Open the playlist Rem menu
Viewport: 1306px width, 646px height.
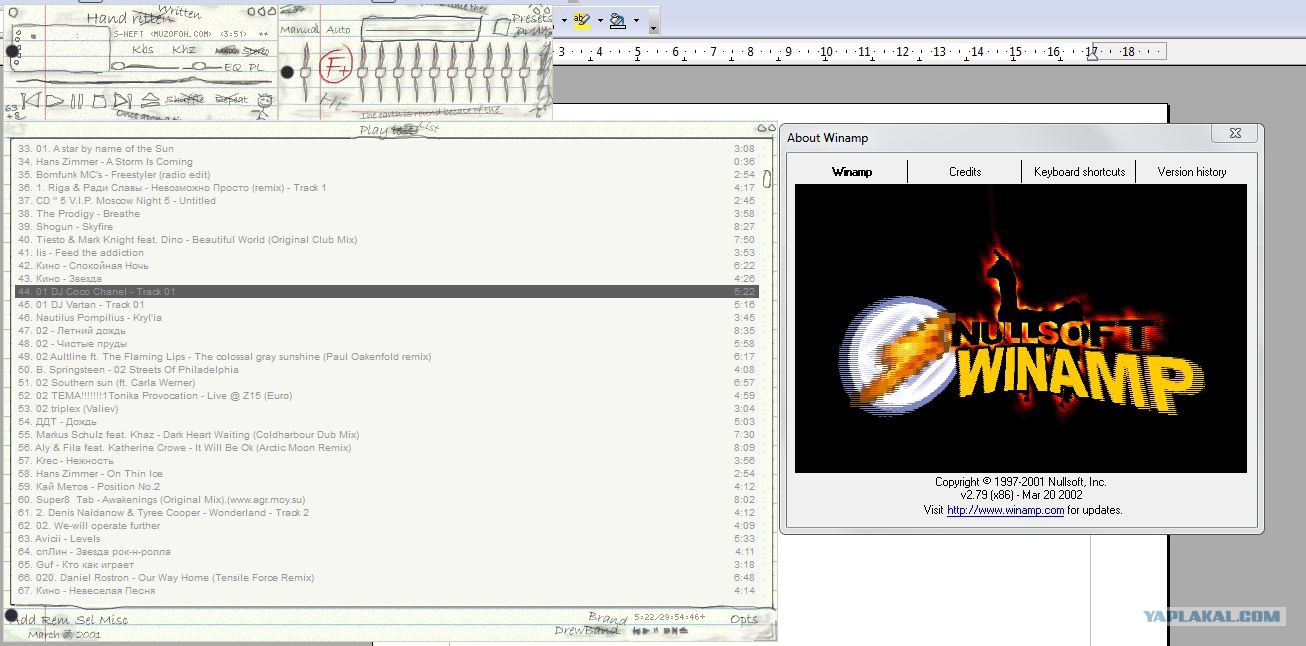(55, 620)
